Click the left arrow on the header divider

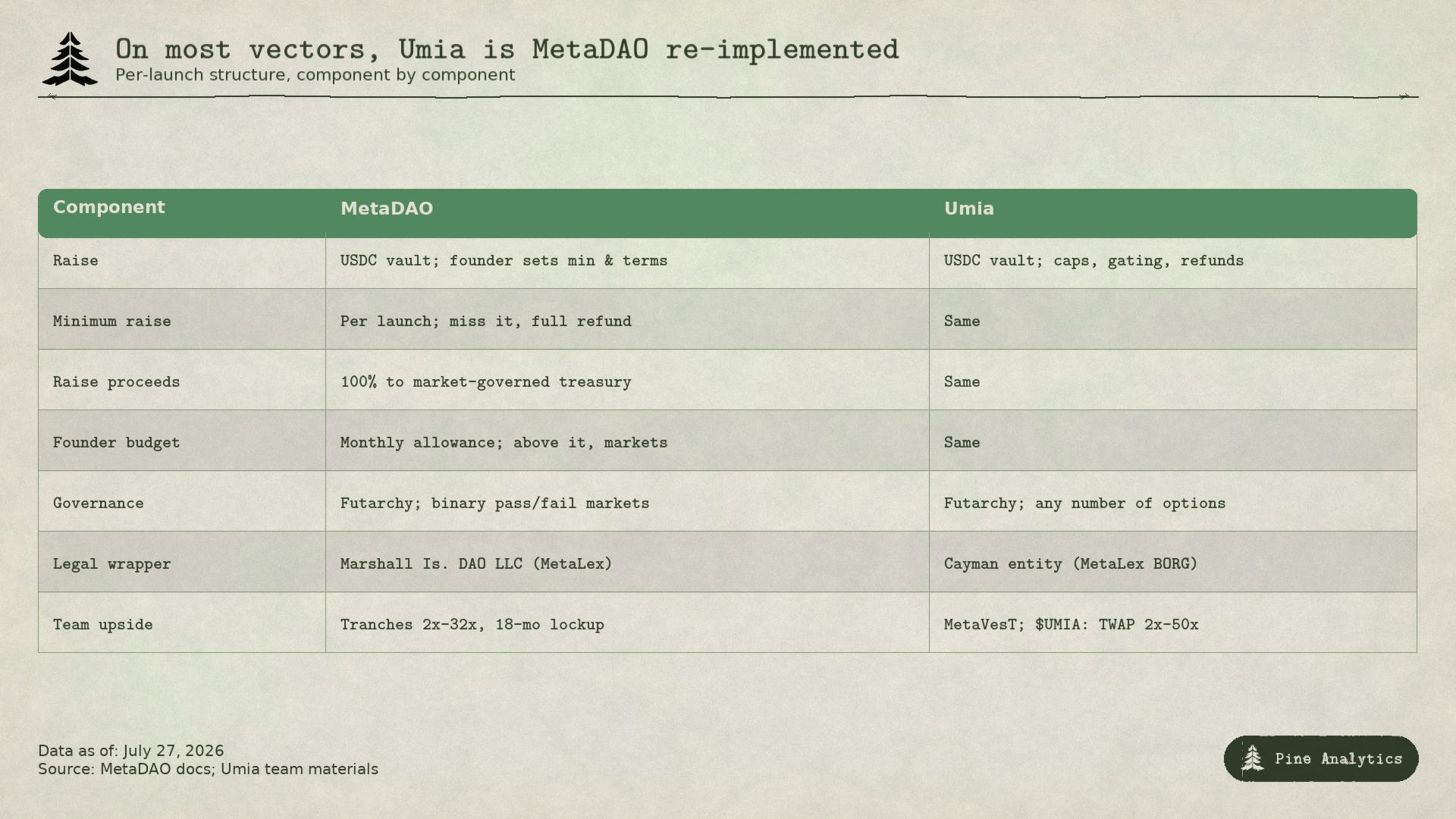[52, 96]
